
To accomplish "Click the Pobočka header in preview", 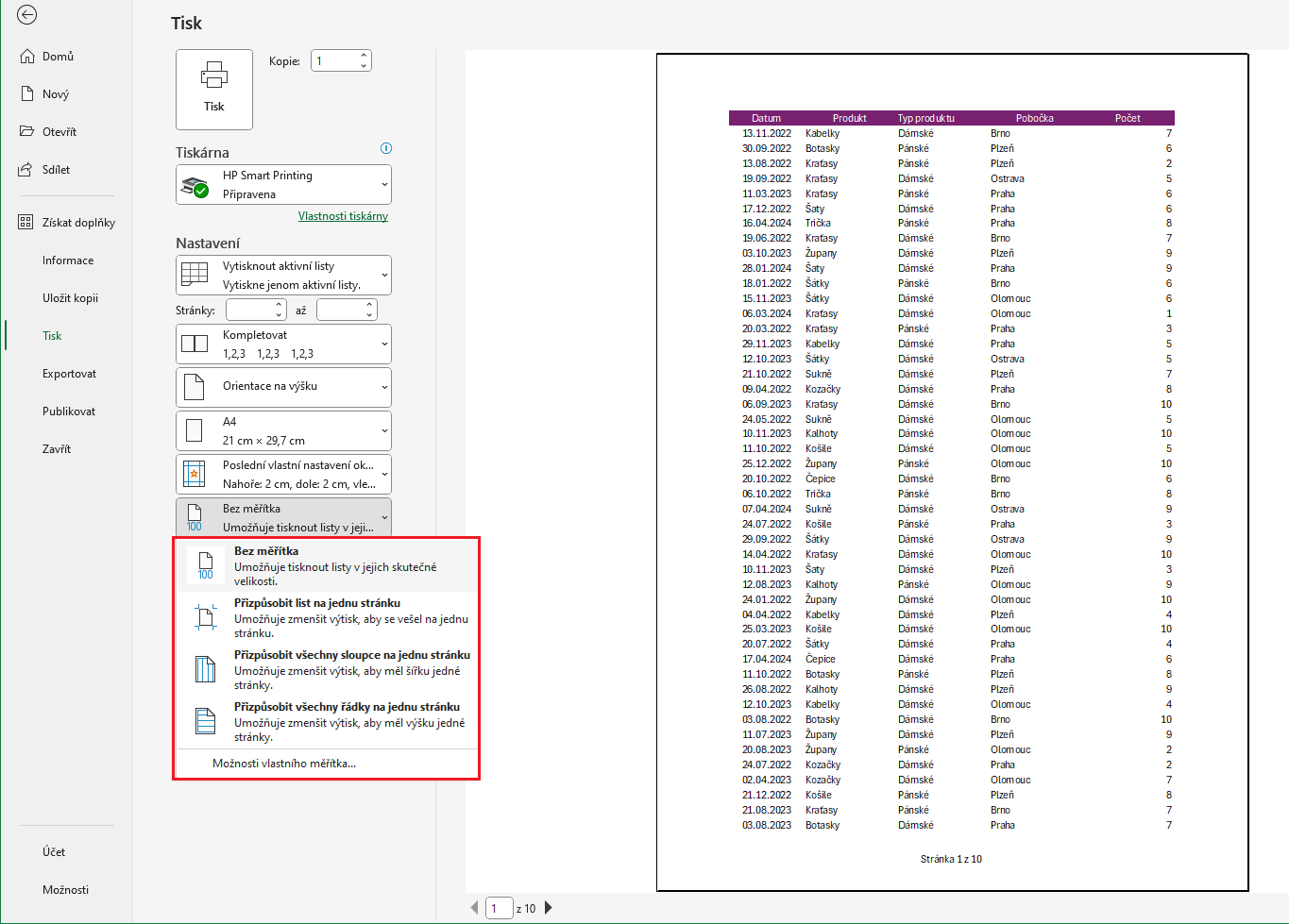I will click(x=1035, y=118).
